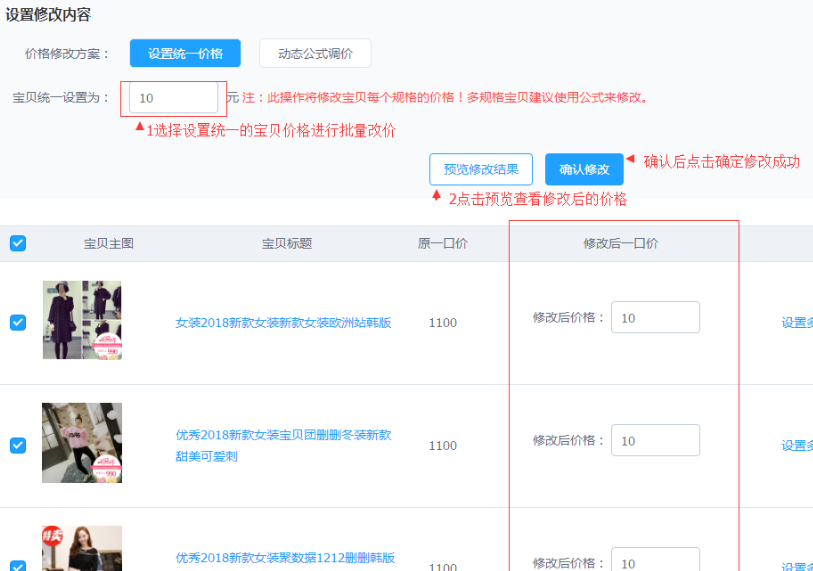Toggle checkbox for the 优秀2018新款女装聚数据1212 product row
The image size is (813, 571).
tap(18, 565)
